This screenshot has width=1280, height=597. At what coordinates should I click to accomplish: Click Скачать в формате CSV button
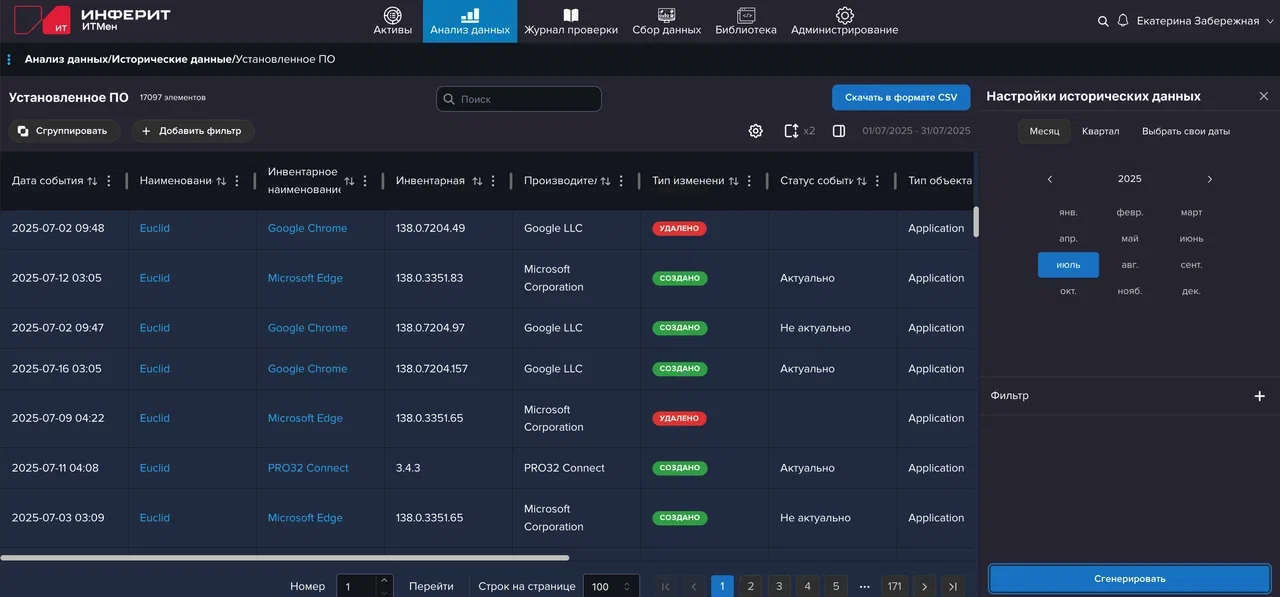coord(900,97)
